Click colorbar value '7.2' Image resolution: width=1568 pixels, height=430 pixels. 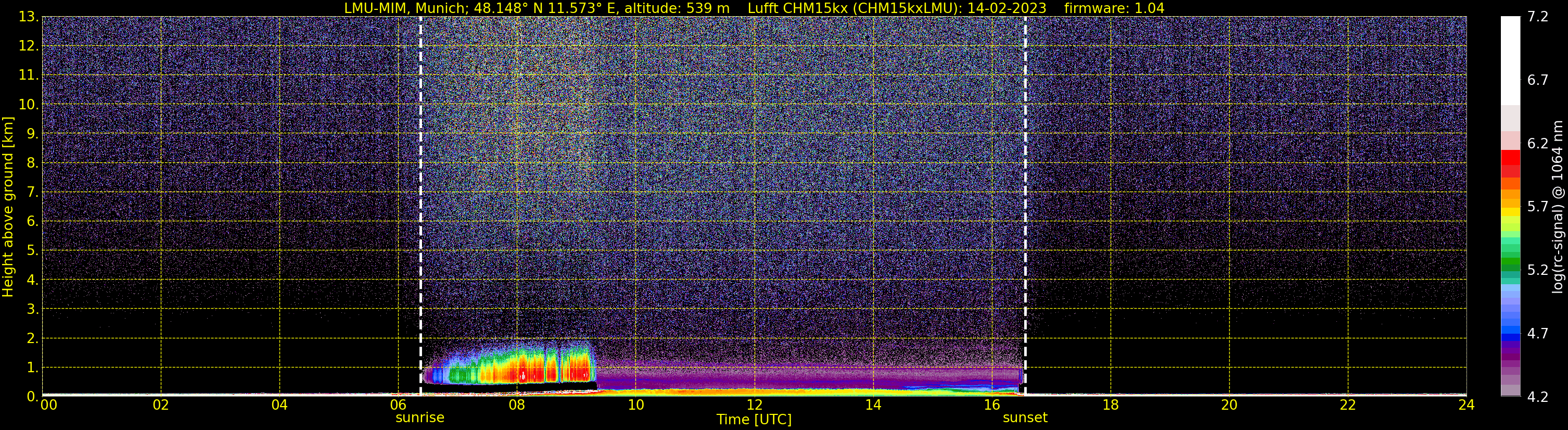[x=1538, y=17]
